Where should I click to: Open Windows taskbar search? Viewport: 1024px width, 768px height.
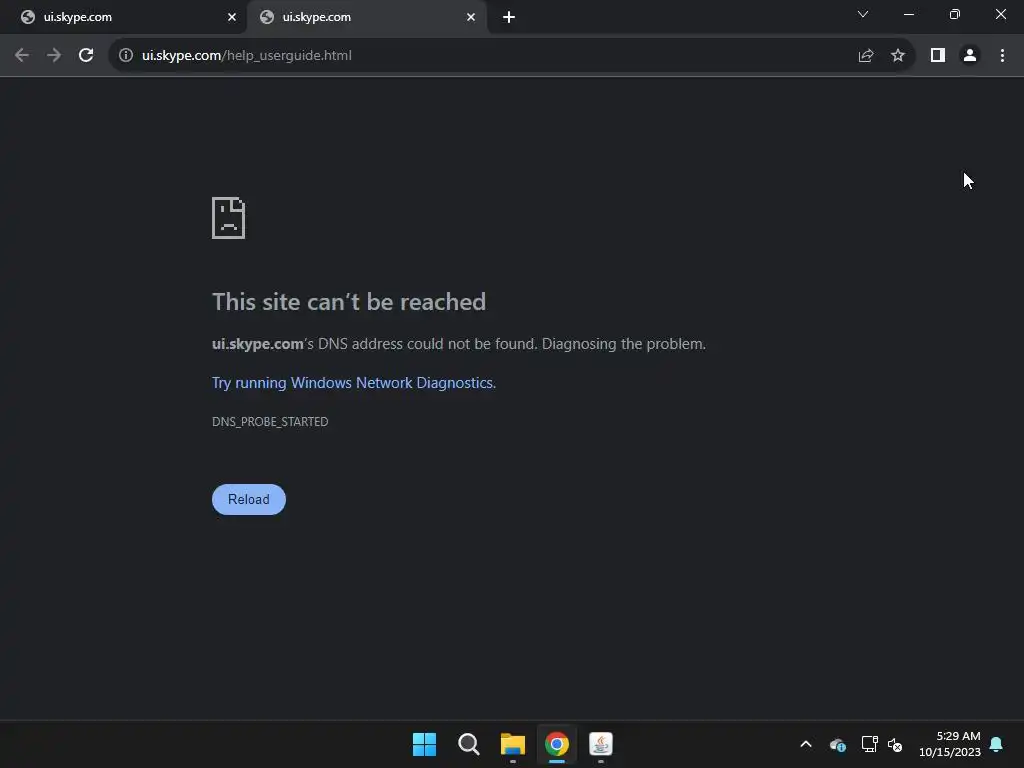468,744
